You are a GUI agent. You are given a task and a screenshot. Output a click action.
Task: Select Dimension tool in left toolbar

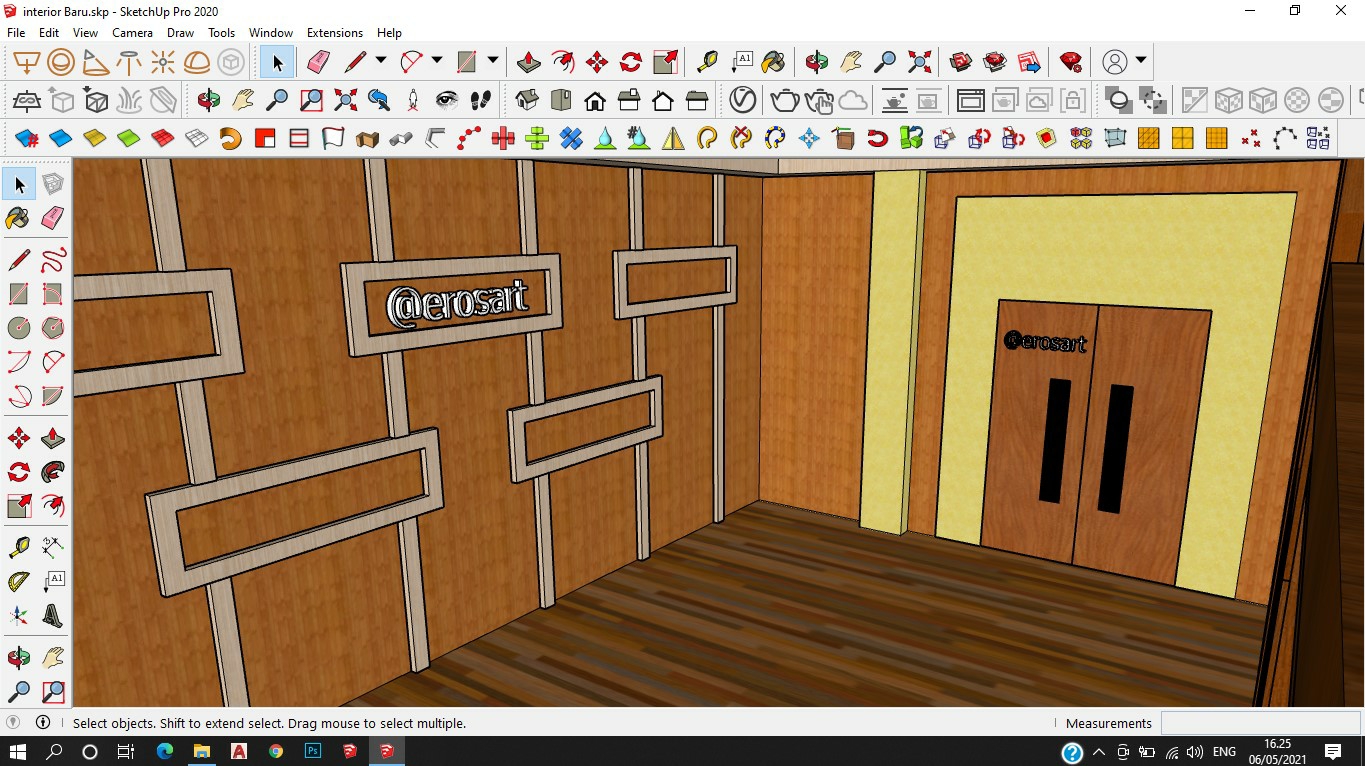pos(53,548)
